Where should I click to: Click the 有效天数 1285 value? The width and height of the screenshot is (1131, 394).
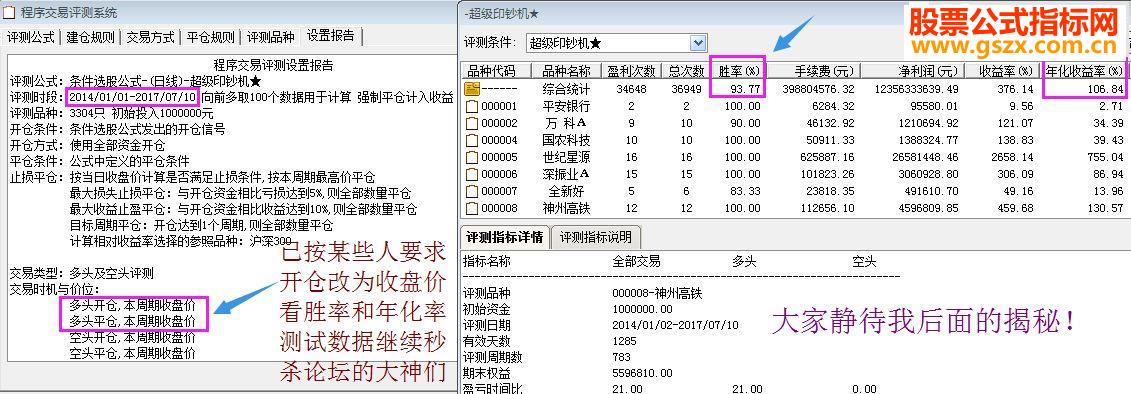(x=624, y=341)
